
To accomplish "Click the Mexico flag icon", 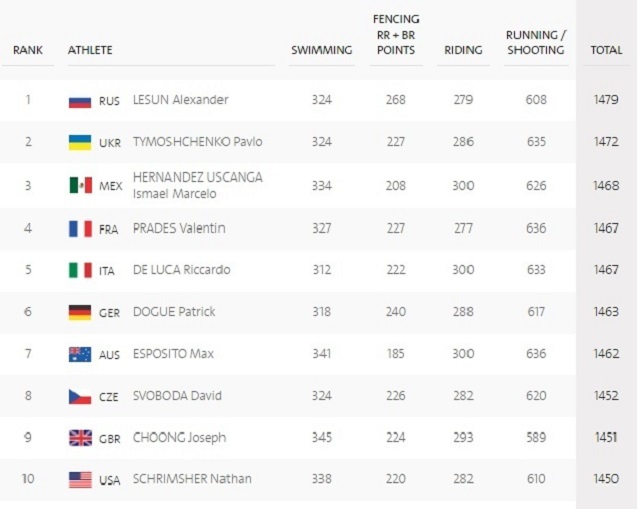I will click(x=80, y=186).
